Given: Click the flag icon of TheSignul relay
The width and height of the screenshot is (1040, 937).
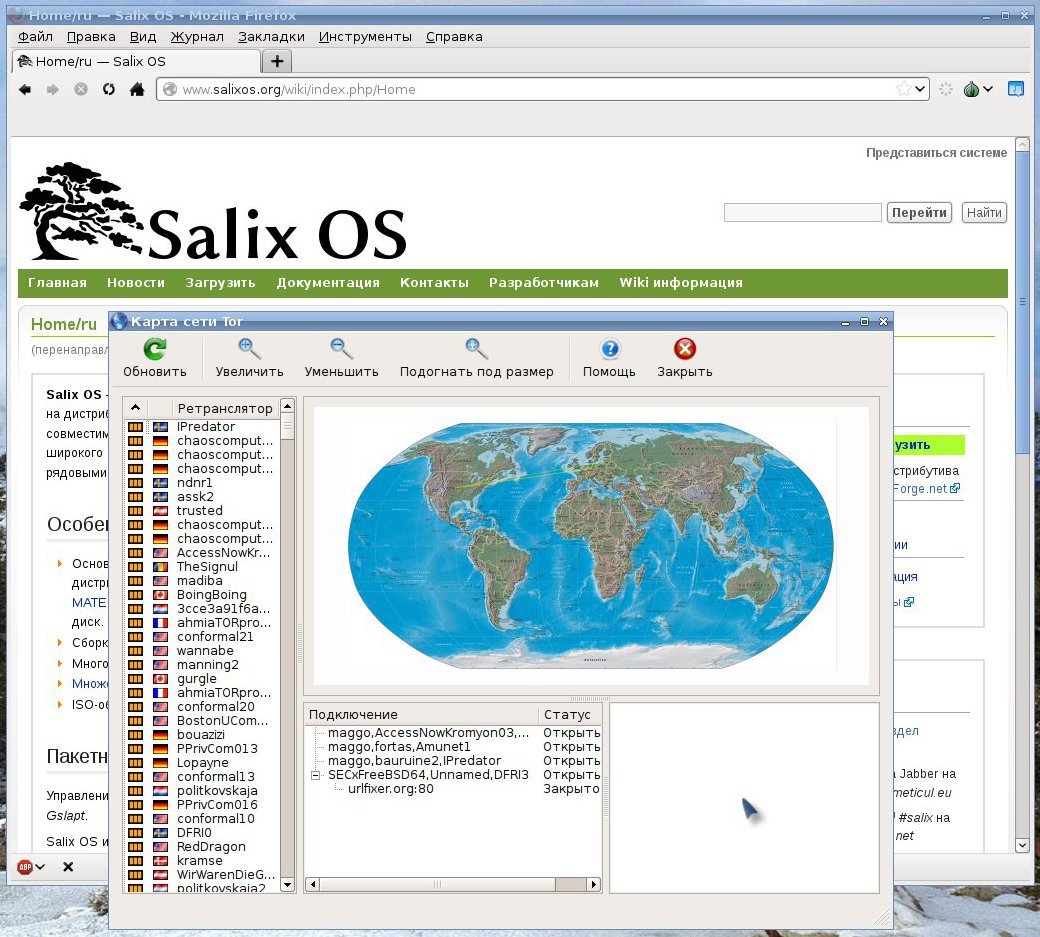Looking at the screenshot, I should coord(161,567).
